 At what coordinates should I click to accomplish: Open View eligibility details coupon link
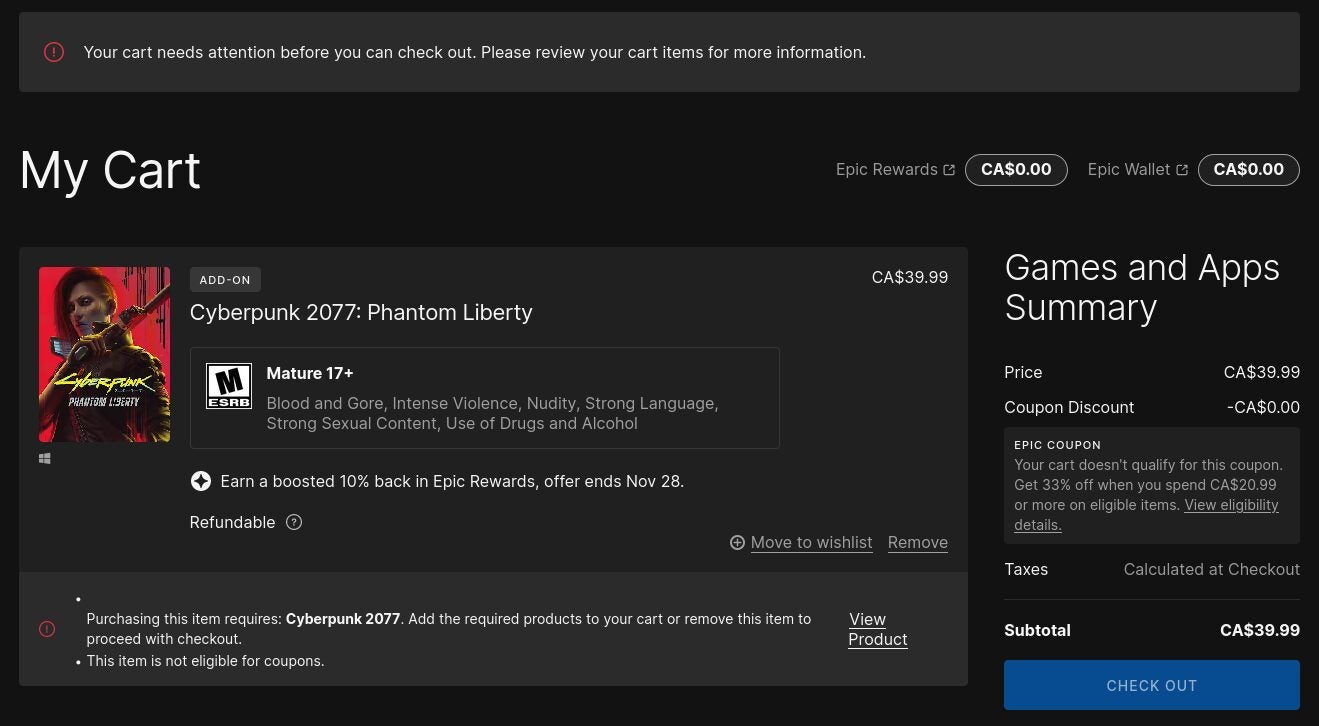pyautogui.click(x=1146, y=515)
